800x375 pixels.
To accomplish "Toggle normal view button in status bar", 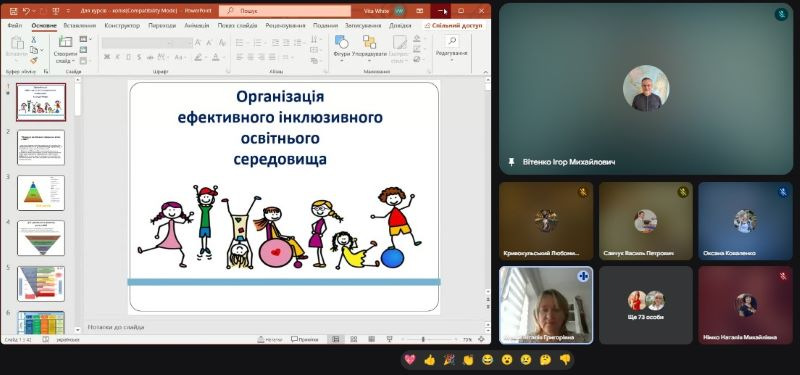I will 335,339.
